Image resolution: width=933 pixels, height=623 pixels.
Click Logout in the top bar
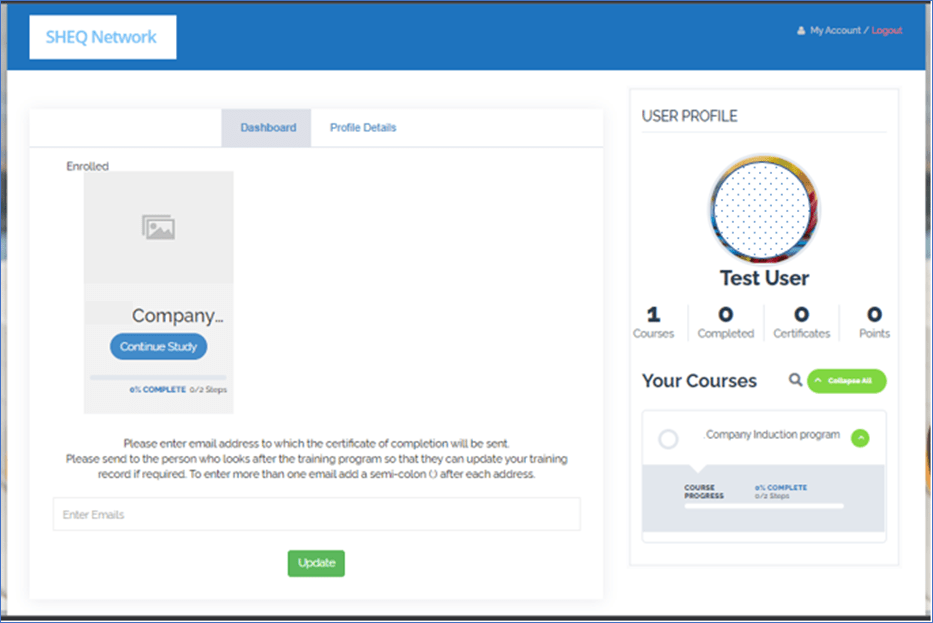tap(886, 30)
